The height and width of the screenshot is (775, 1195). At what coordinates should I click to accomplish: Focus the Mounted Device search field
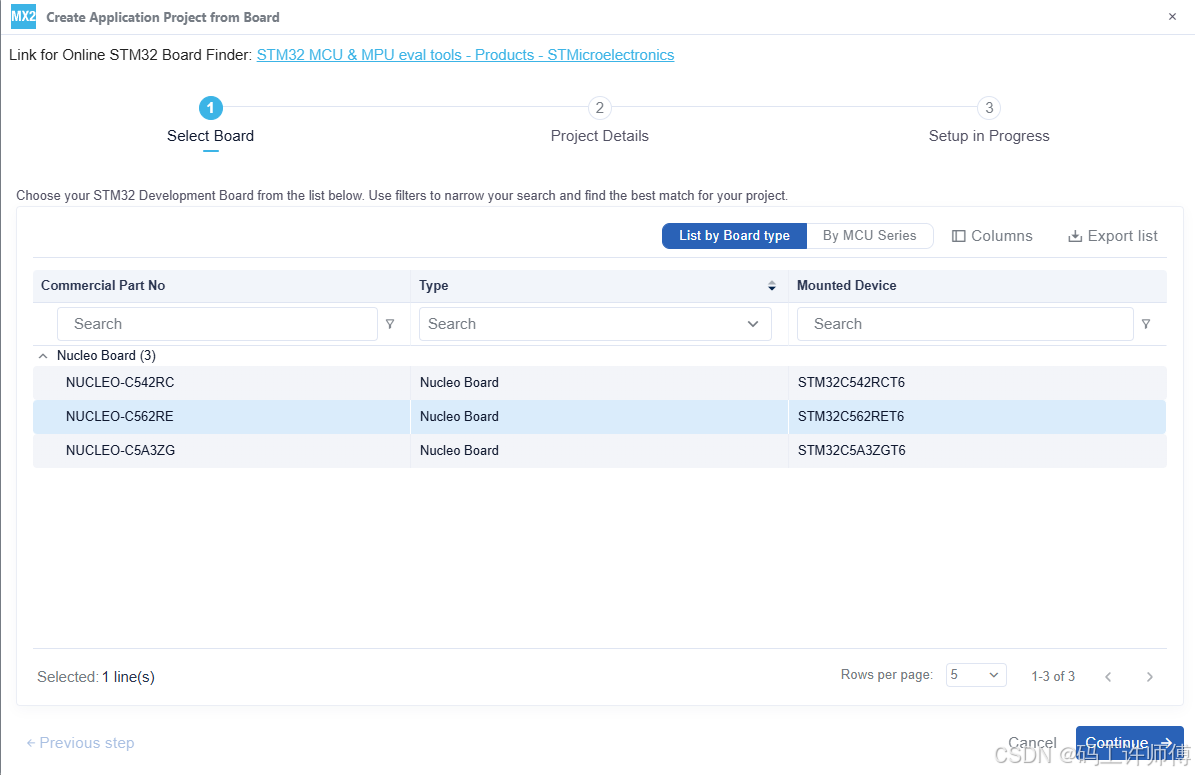965,324
